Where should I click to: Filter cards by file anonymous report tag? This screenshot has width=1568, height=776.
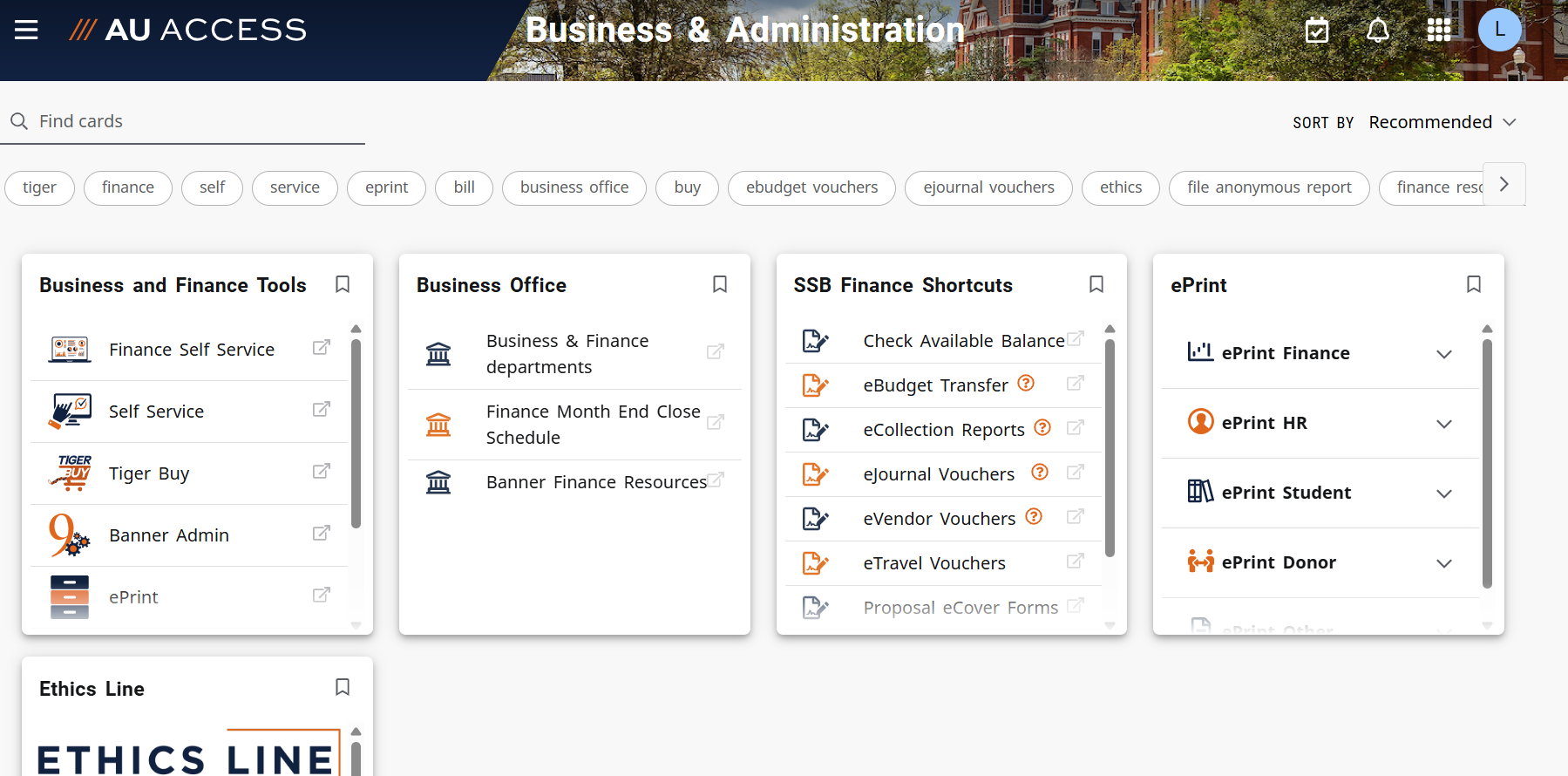click(1269, 187)
